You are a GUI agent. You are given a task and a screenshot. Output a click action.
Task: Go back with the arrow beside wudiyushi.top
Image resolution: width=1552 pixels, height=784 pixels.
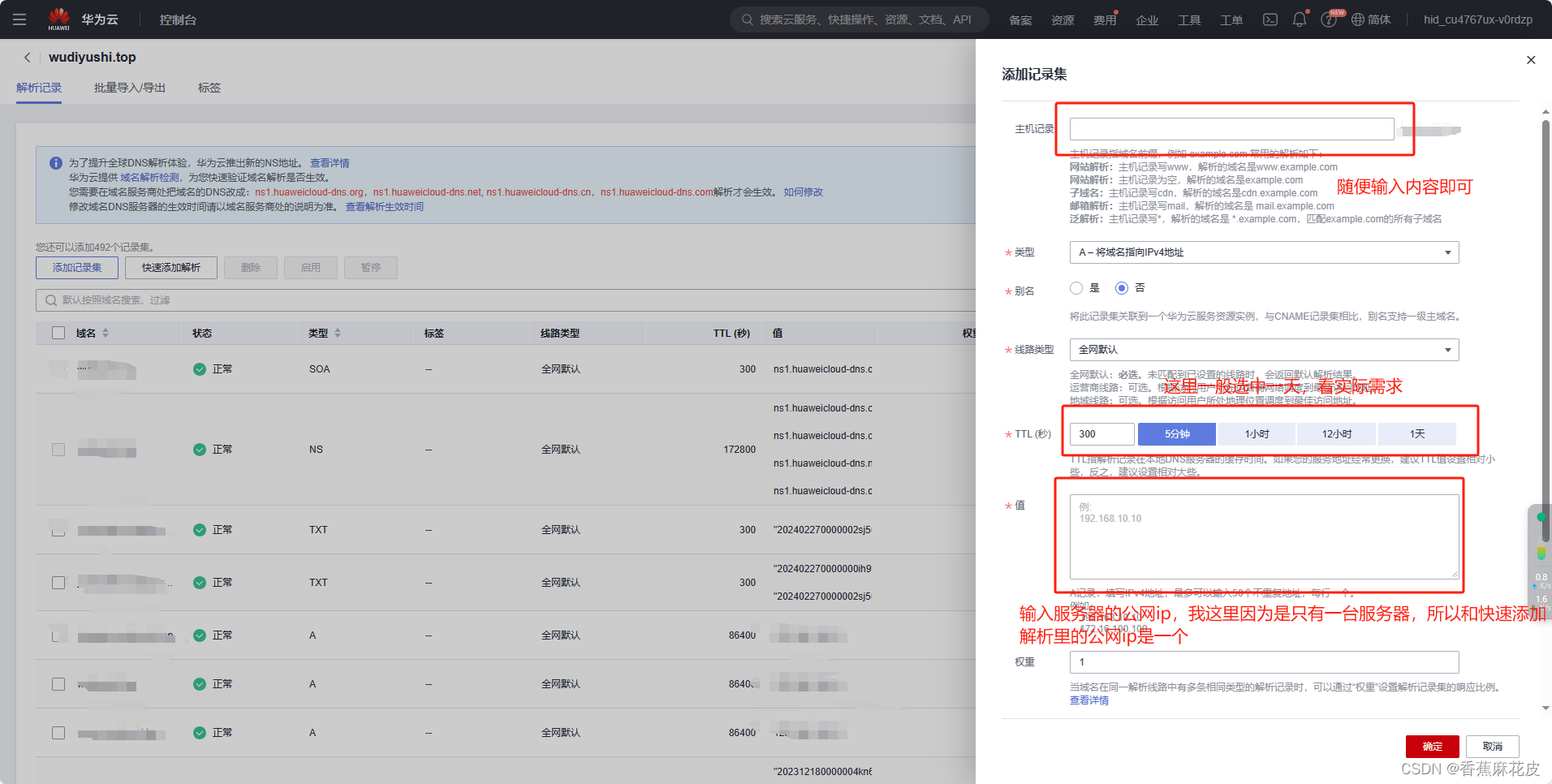click(28, 58)
